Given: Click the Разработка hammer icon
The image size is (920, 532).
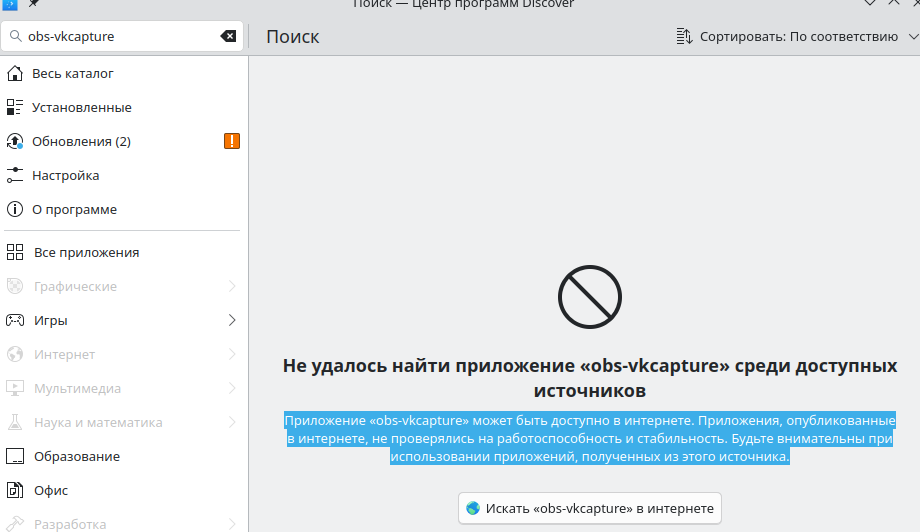Looking at the screenshot, I should [x=15, y=524].
